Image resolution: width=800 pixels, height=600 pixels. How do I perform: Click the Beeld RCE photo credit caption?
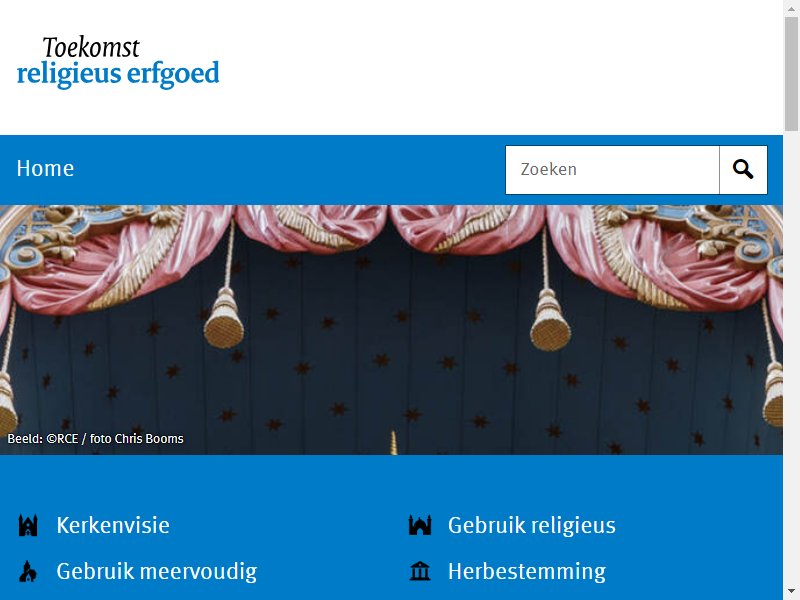[95, 439]
